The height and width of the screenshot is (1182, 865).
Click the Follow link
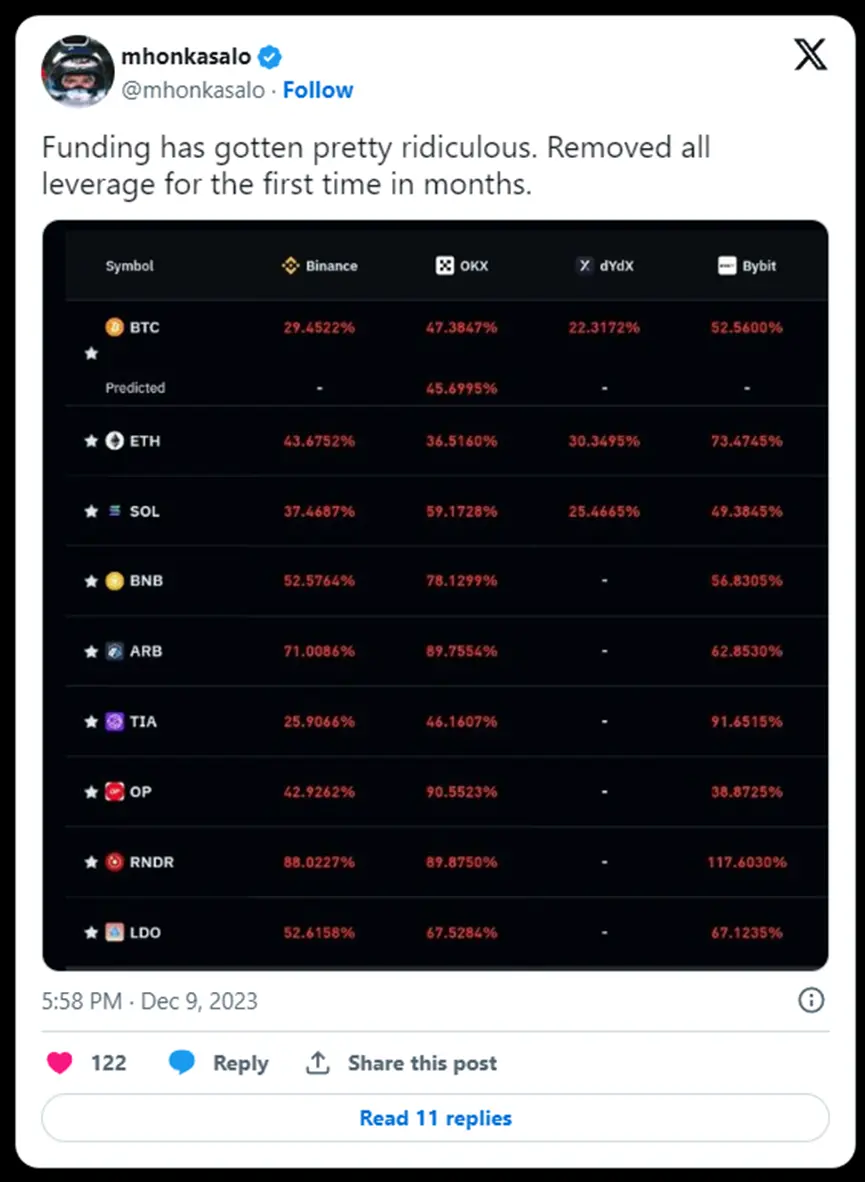(317, 90)
